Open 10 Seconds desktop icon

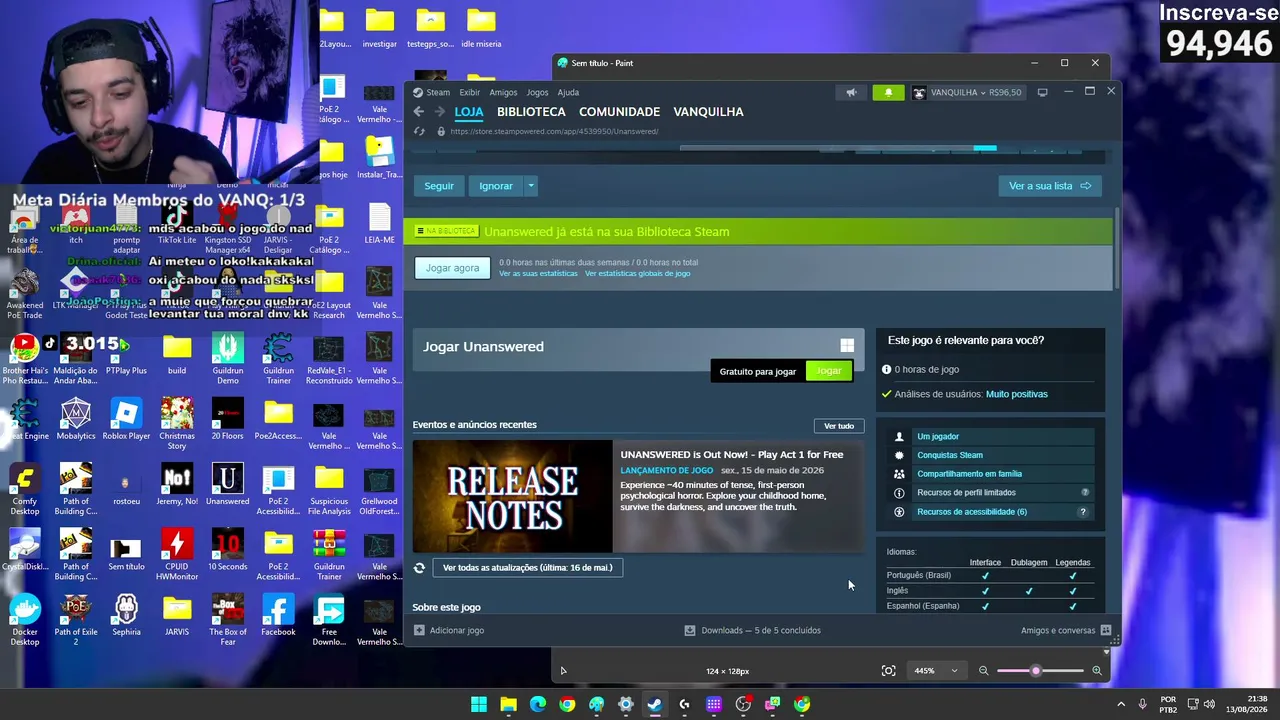point(228,551)
